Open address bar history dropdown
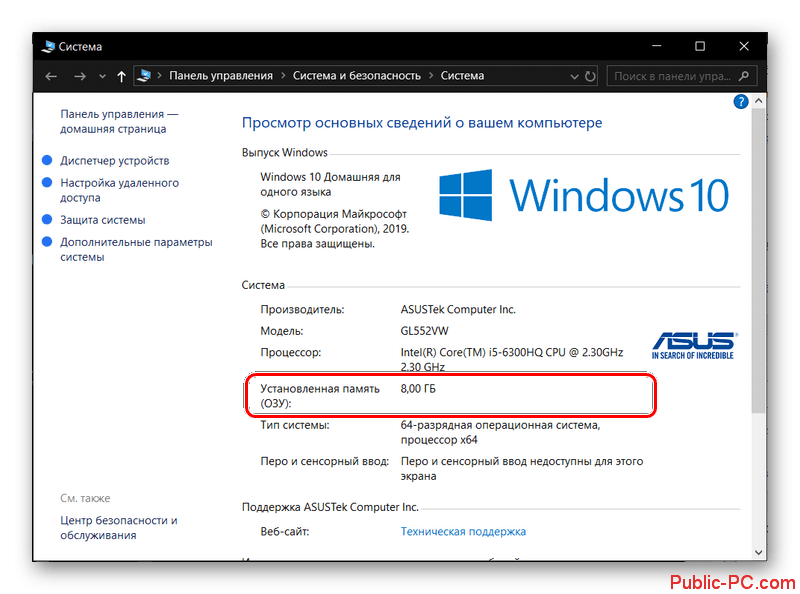800x594 pixels. click(574, 77)
